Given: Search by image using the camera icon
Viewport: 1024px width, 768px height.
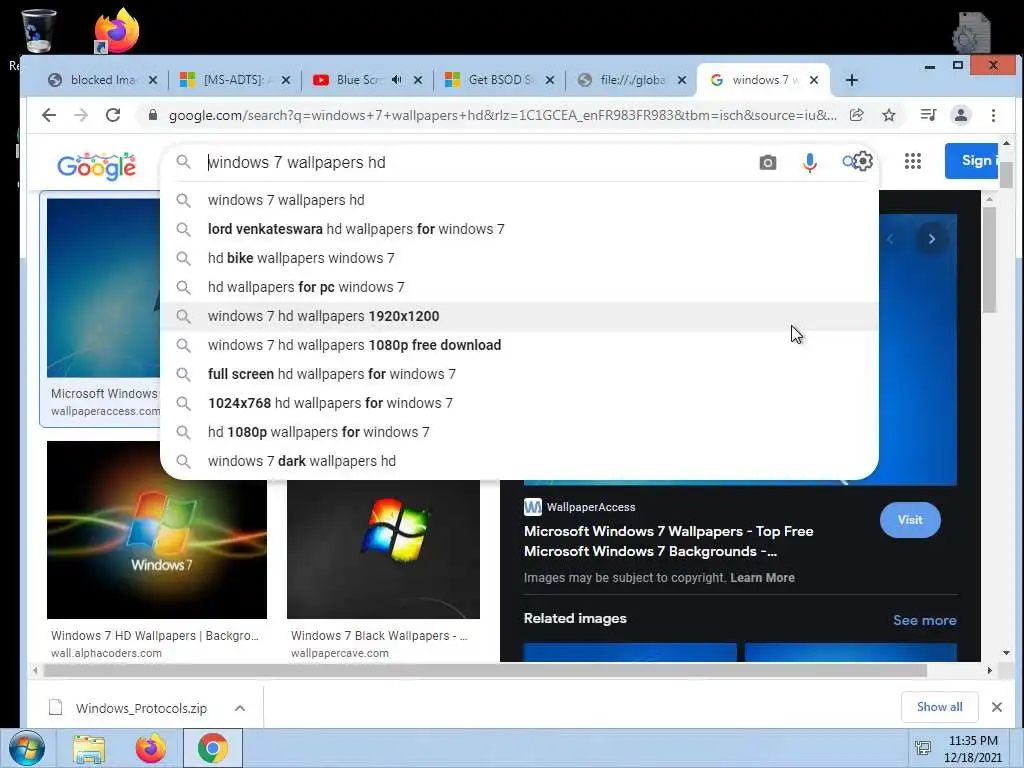Looking at the screenshot, I should (768, 162).
